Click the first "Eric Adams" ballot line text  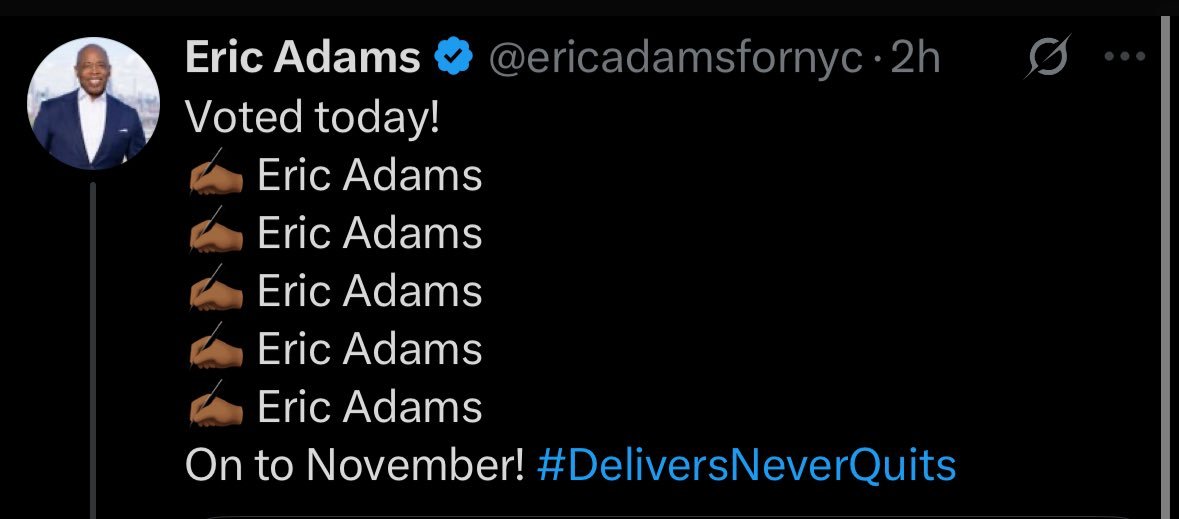click(370, 175)
